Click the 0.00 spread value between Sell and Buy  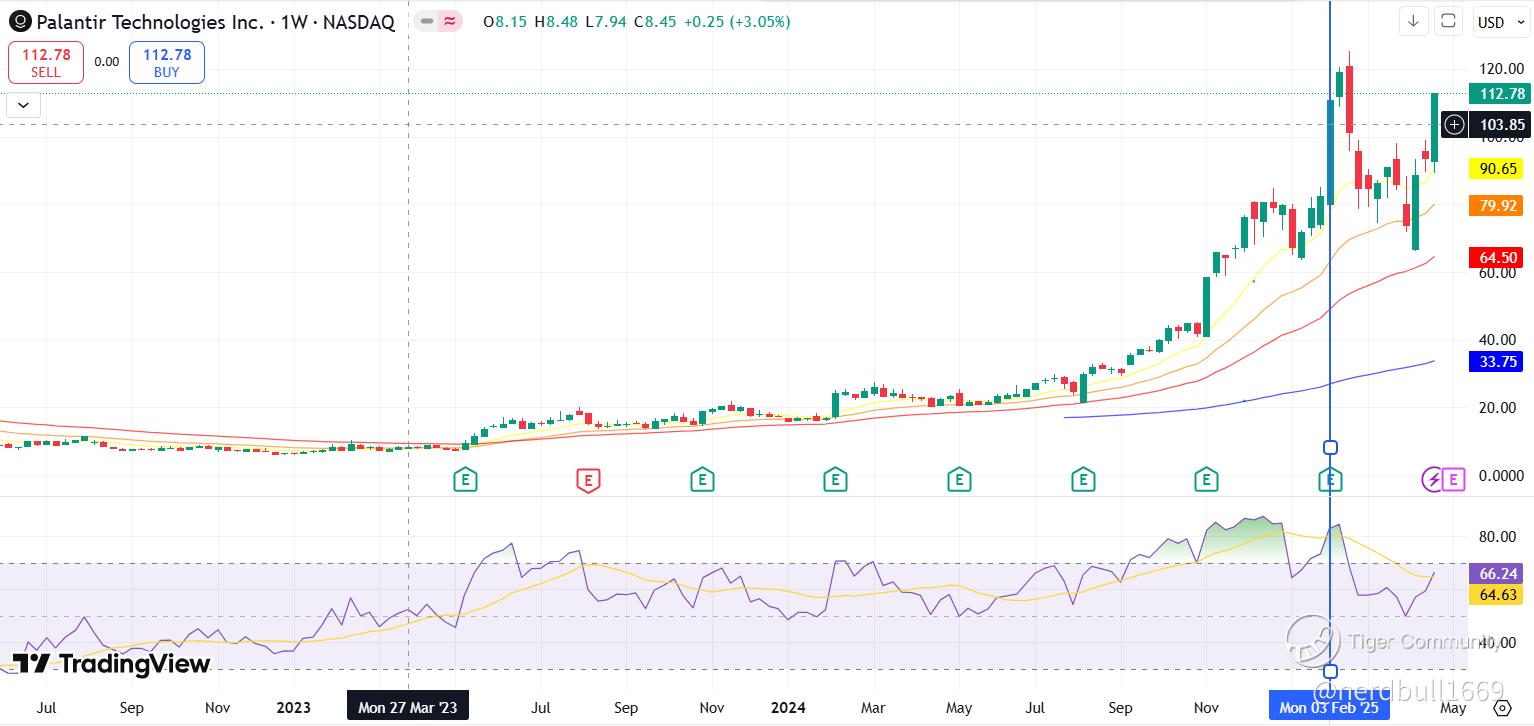coord(107,62)
